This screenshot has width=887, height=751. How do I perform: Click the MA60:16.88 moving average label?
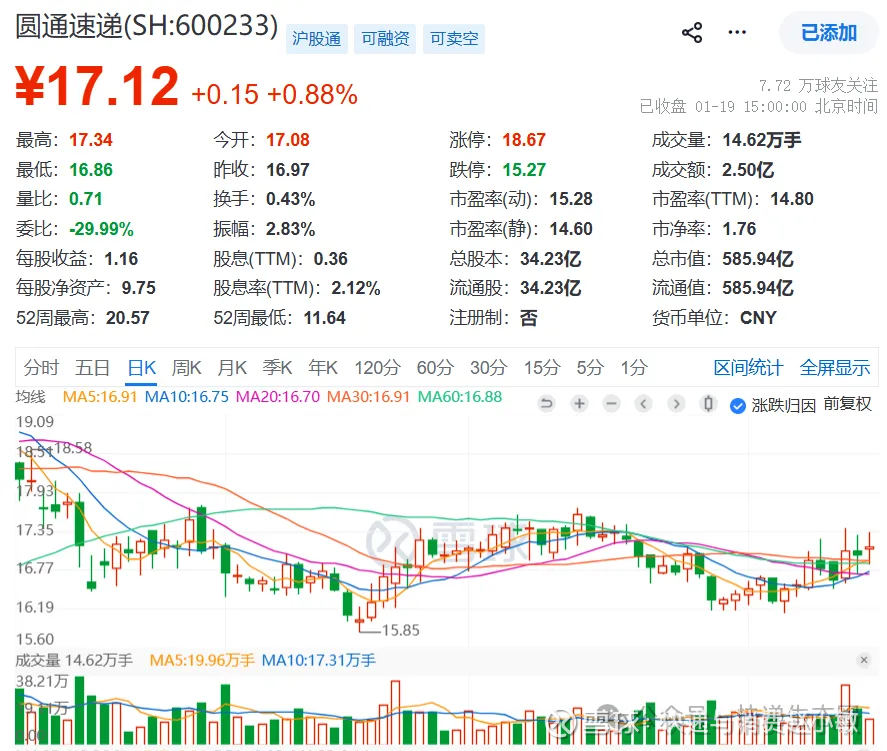(460, 396)
